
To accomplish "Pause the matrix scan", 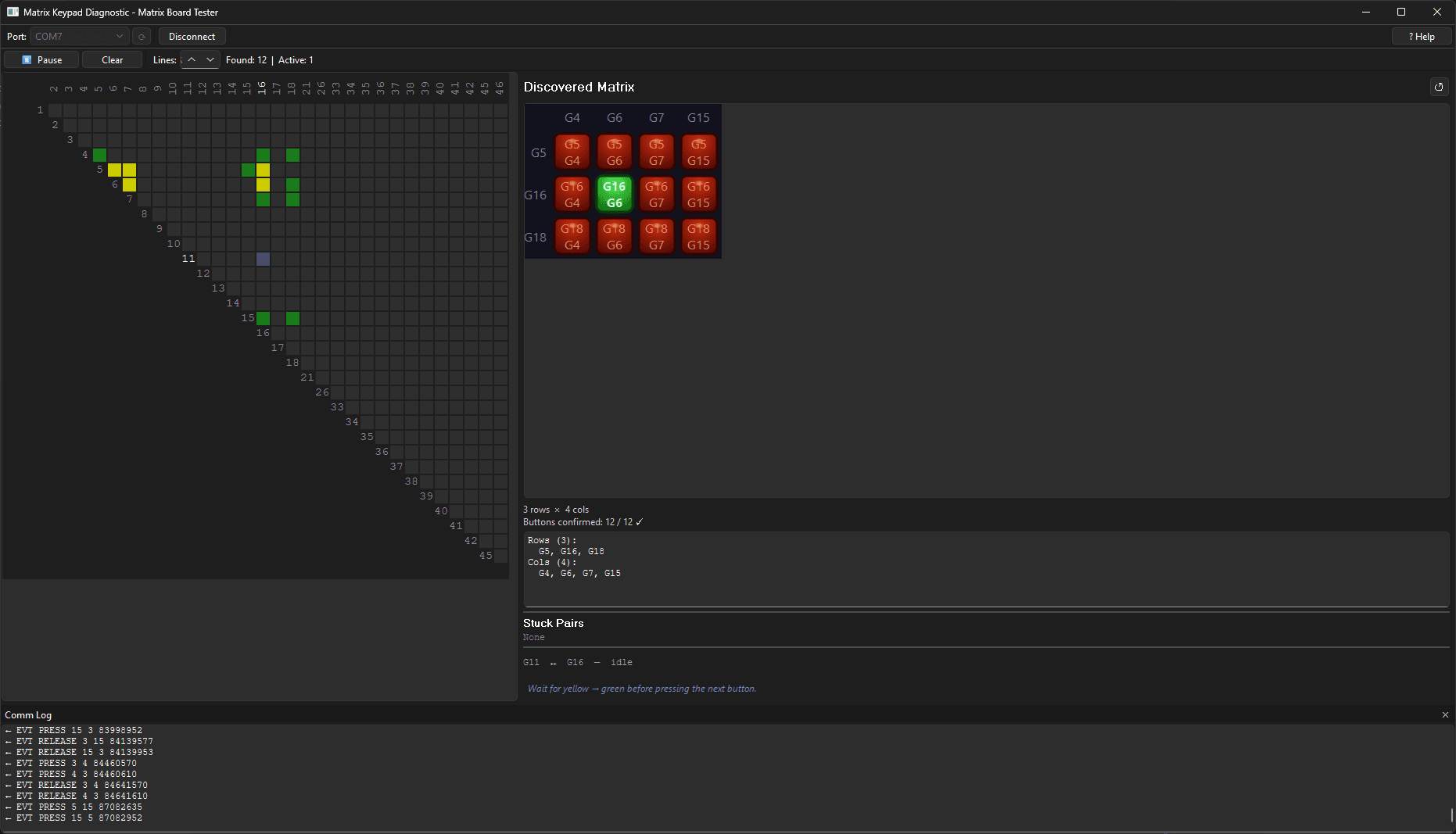I will click(x=41, y=59).
